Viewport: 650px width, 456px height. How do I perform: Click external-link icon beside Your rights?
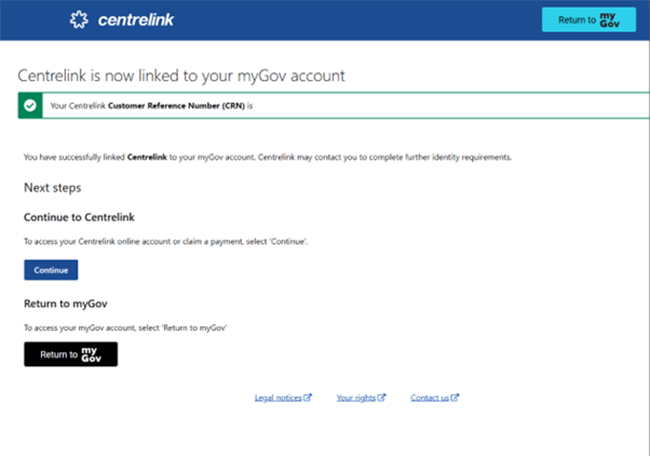(382, 398)
